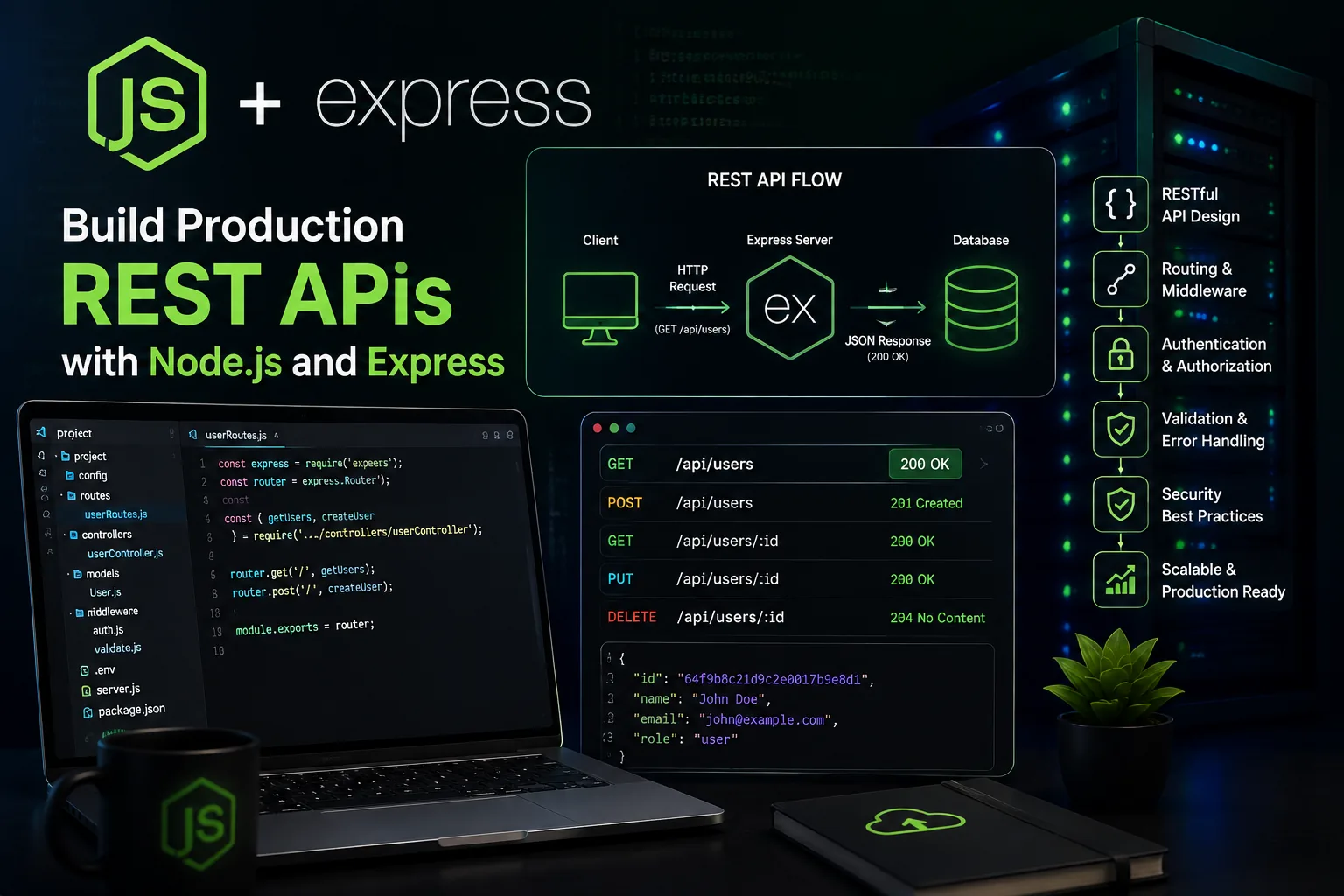Open userRoutes.js in the file tree
Screen dimensions: 1344x896
[115, 514]
